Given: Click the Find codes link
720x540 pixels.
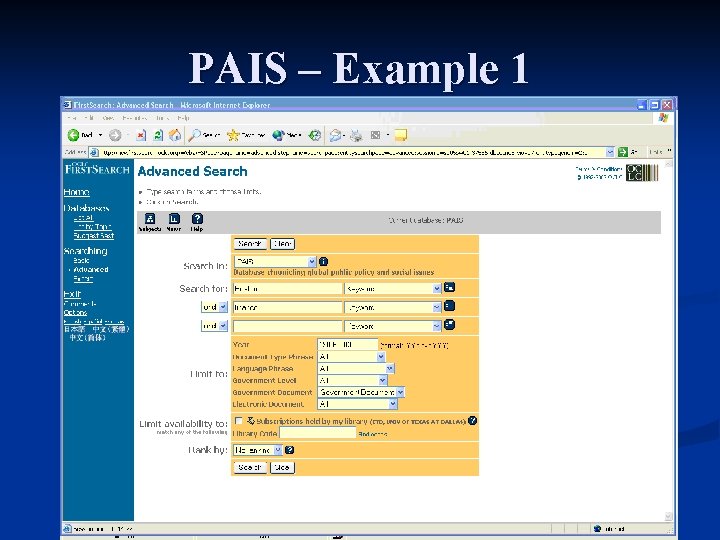Looking at the screenshot, I should [373, 434].
